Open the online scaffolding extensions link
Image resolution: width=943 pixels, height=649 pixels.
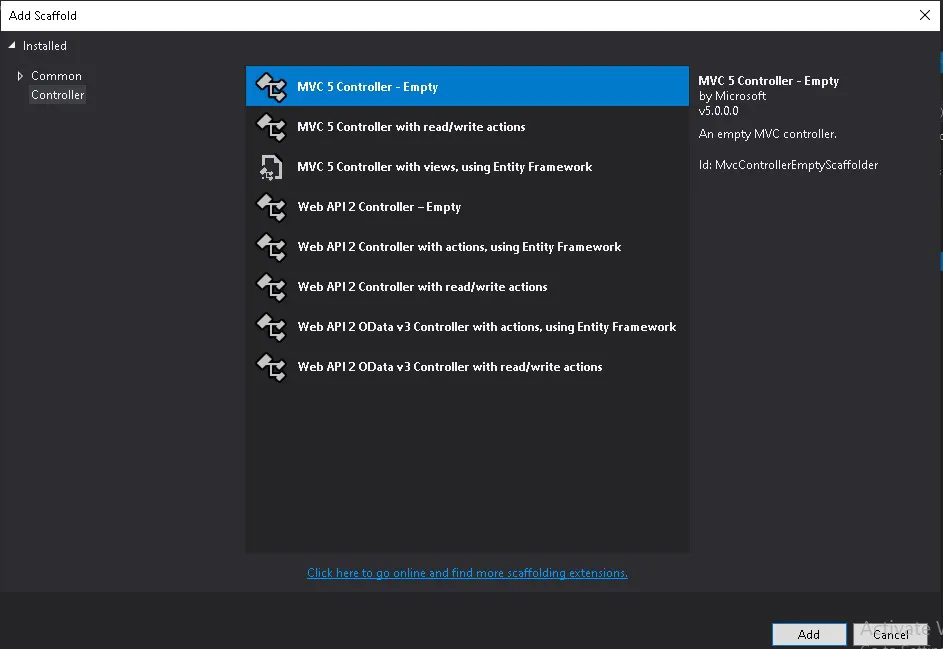[467, 573]
